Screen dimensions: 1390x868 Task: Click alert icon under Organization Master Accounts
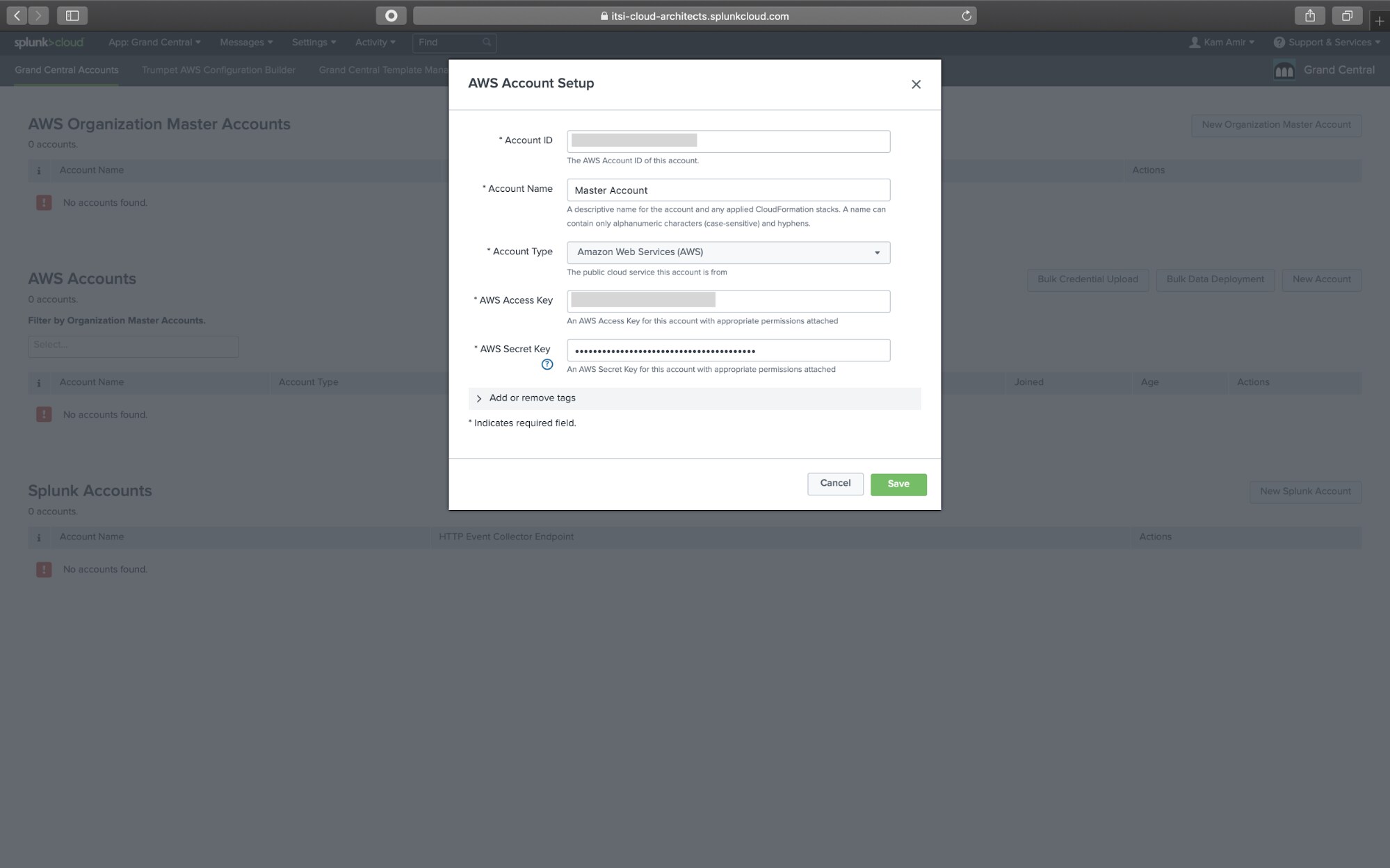[x=44, y=202]
